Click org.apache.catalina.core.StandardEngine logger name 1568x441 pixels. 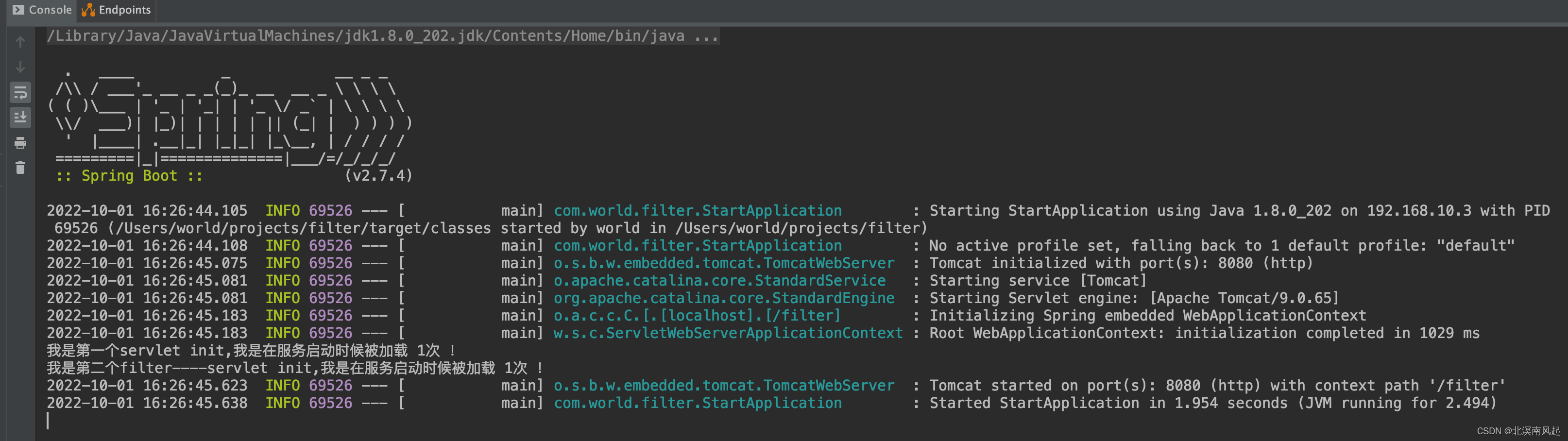pyautogui.click(x=724, y=298)
